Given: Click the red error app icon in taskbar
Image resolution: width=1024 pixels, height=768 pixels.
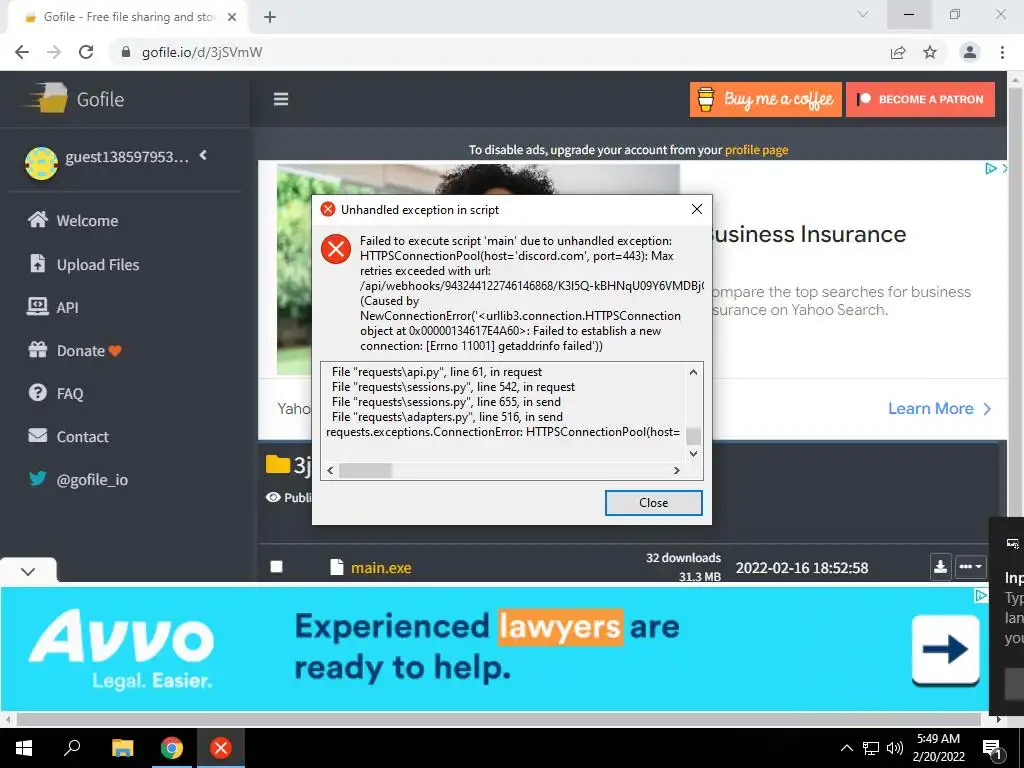Looking at the screenshot, I should click(221, 748).
